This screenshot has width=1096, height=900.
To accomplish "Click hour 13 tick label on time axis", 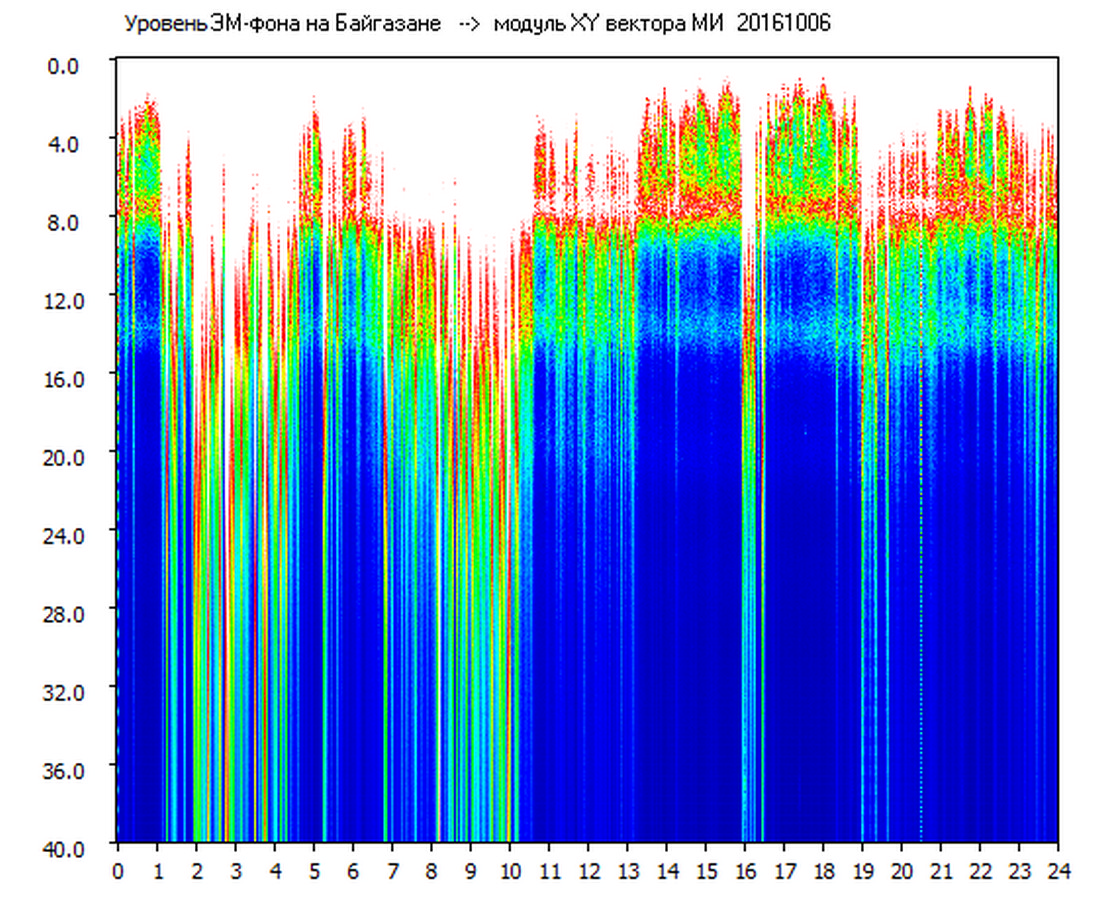I will click(628, 870).
